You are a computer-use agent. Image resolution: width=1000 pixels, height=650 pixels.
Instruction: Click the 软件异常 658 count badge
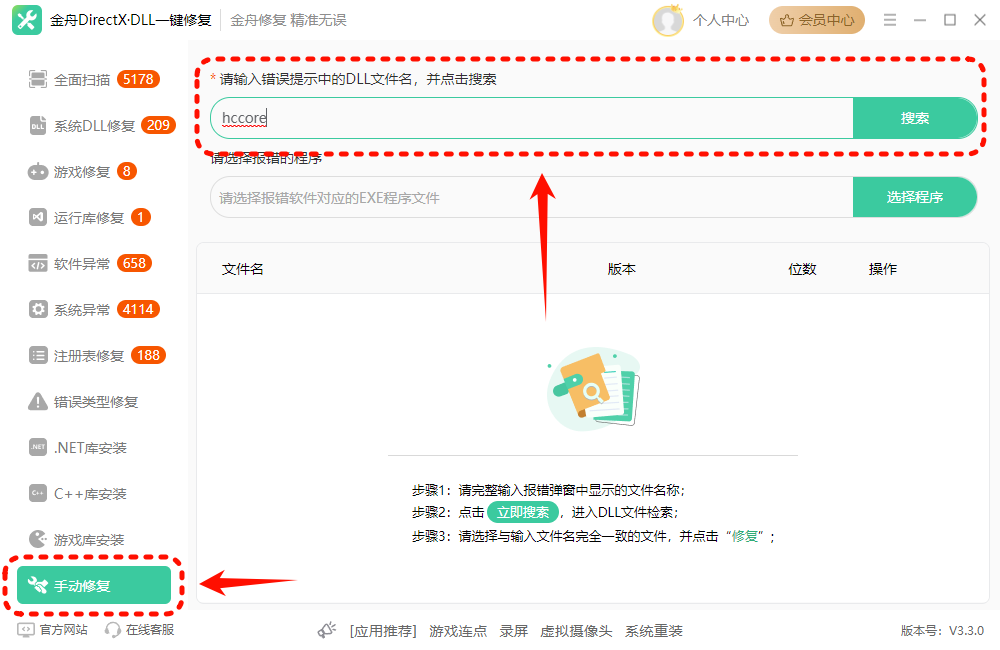[x=134, y=263]
